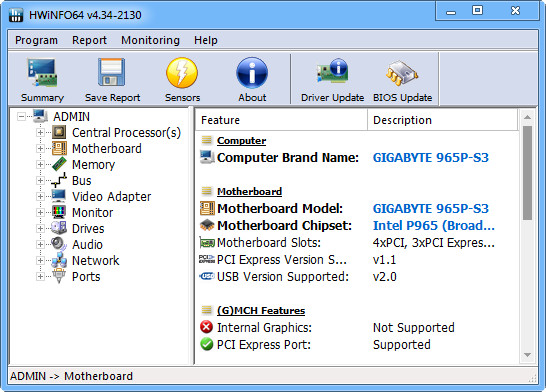Expand the Drives tree node
546x392 pixels.
(40, 228)
